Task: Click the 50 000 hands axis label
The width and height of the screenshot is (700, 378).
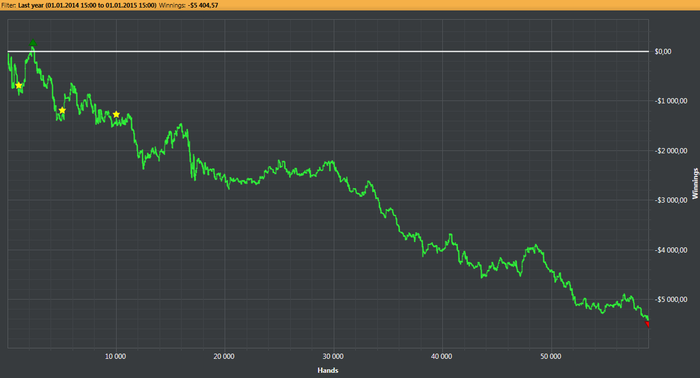Action: coord(550,356)
